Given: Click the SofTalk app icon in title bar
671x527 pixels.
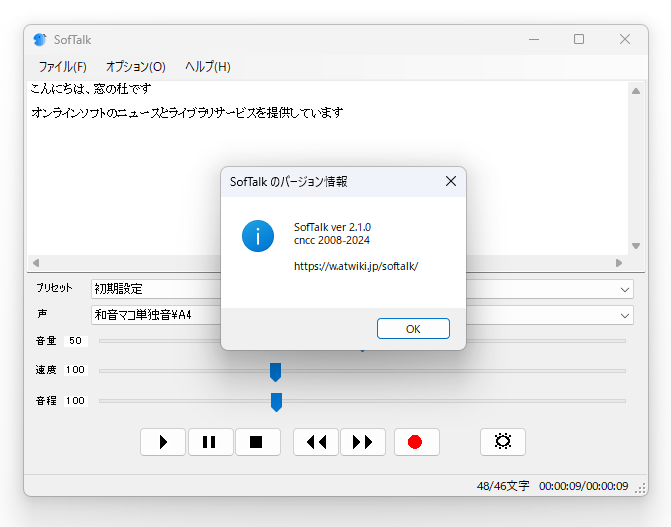Looking at the screenshot, I should pos(40,40).
